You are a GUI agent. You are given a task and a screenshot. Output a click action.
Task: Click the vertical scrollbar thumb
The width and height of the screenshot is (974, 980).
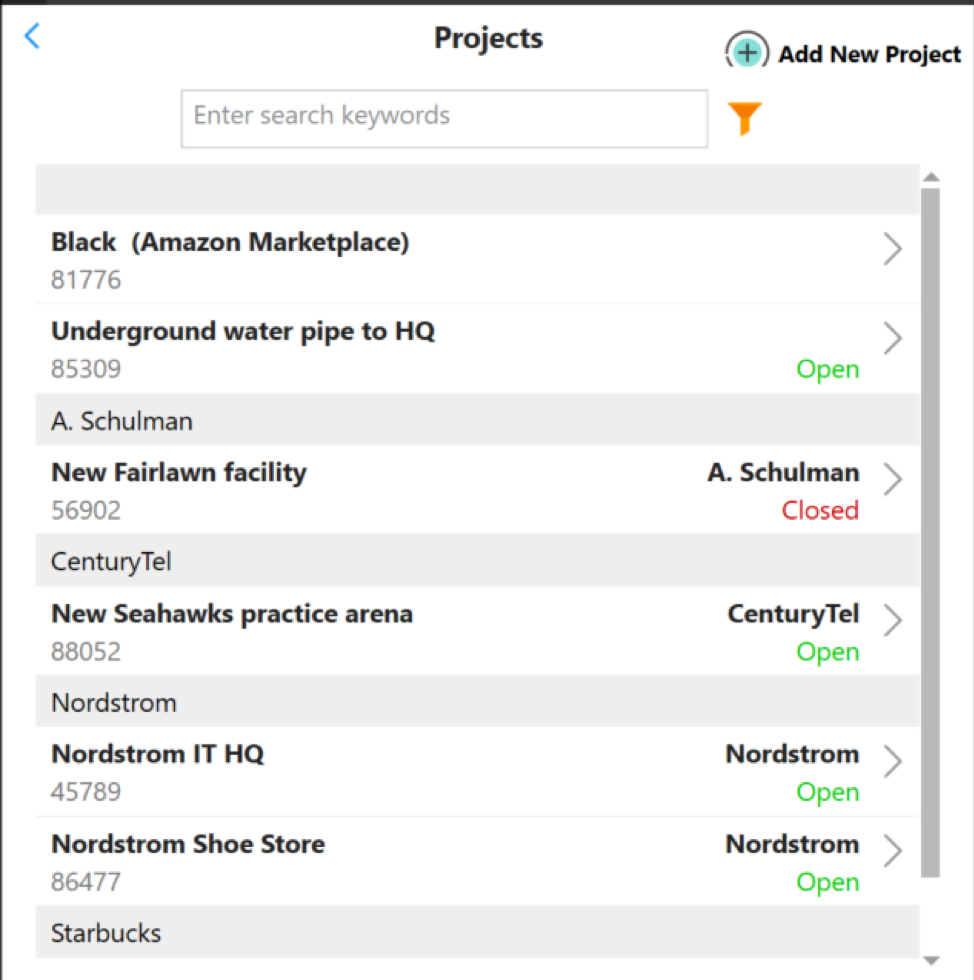click(x=930, y=533)
